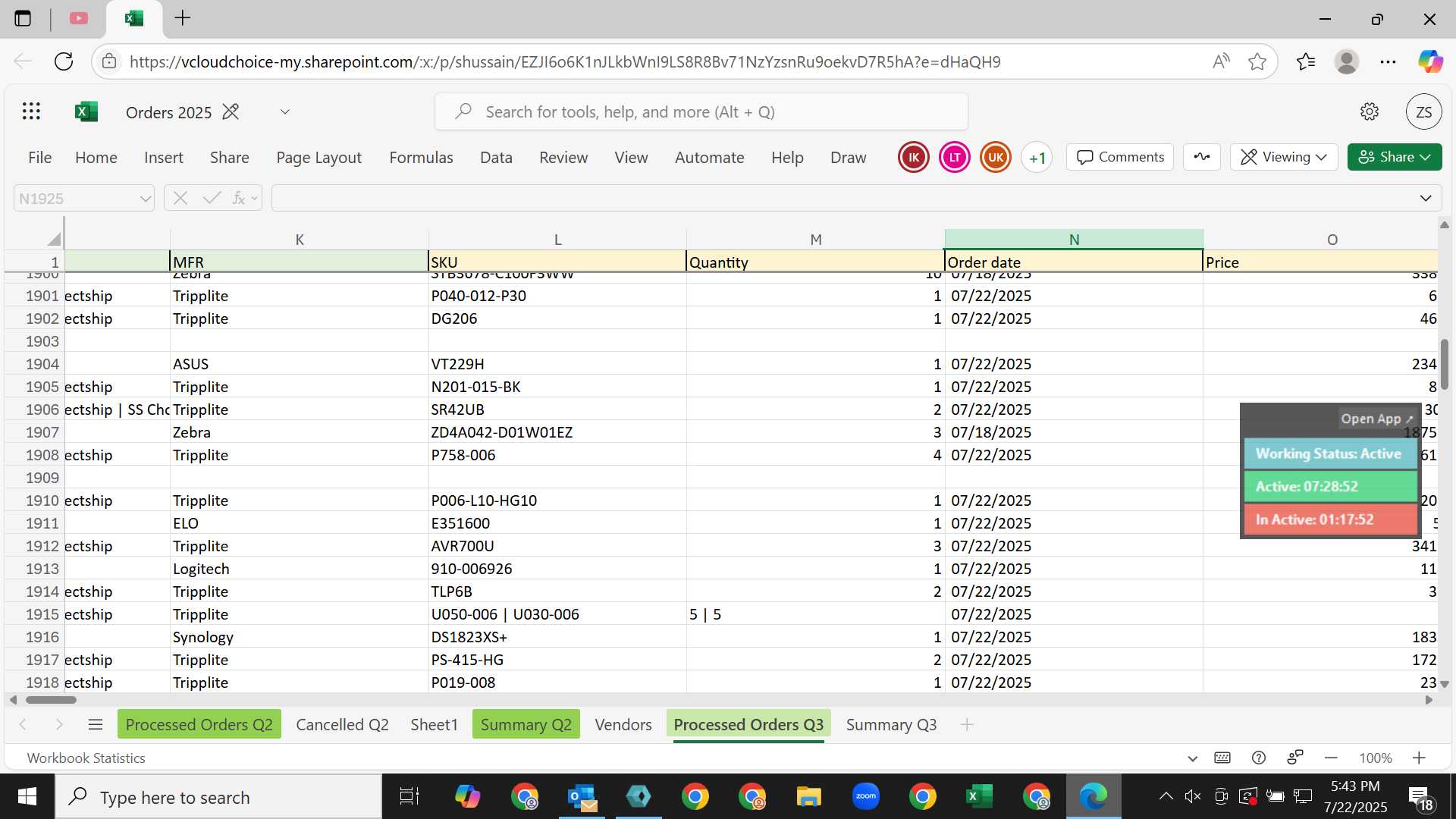Select all cells corner triangle
Viewport: 1456px width, 819px height.
coord(54,240)
